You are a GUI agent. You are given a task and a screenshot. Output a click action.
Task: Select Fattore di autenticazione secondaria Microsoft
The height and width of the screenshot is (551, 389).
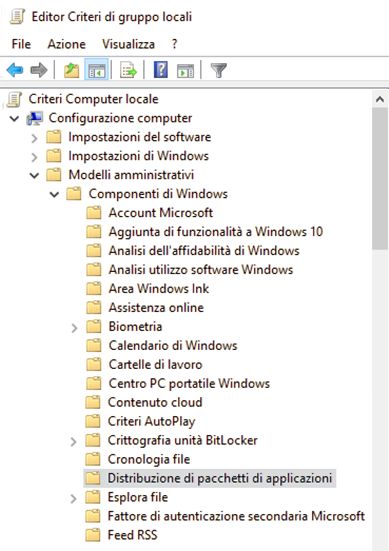(x=236, y=517)
